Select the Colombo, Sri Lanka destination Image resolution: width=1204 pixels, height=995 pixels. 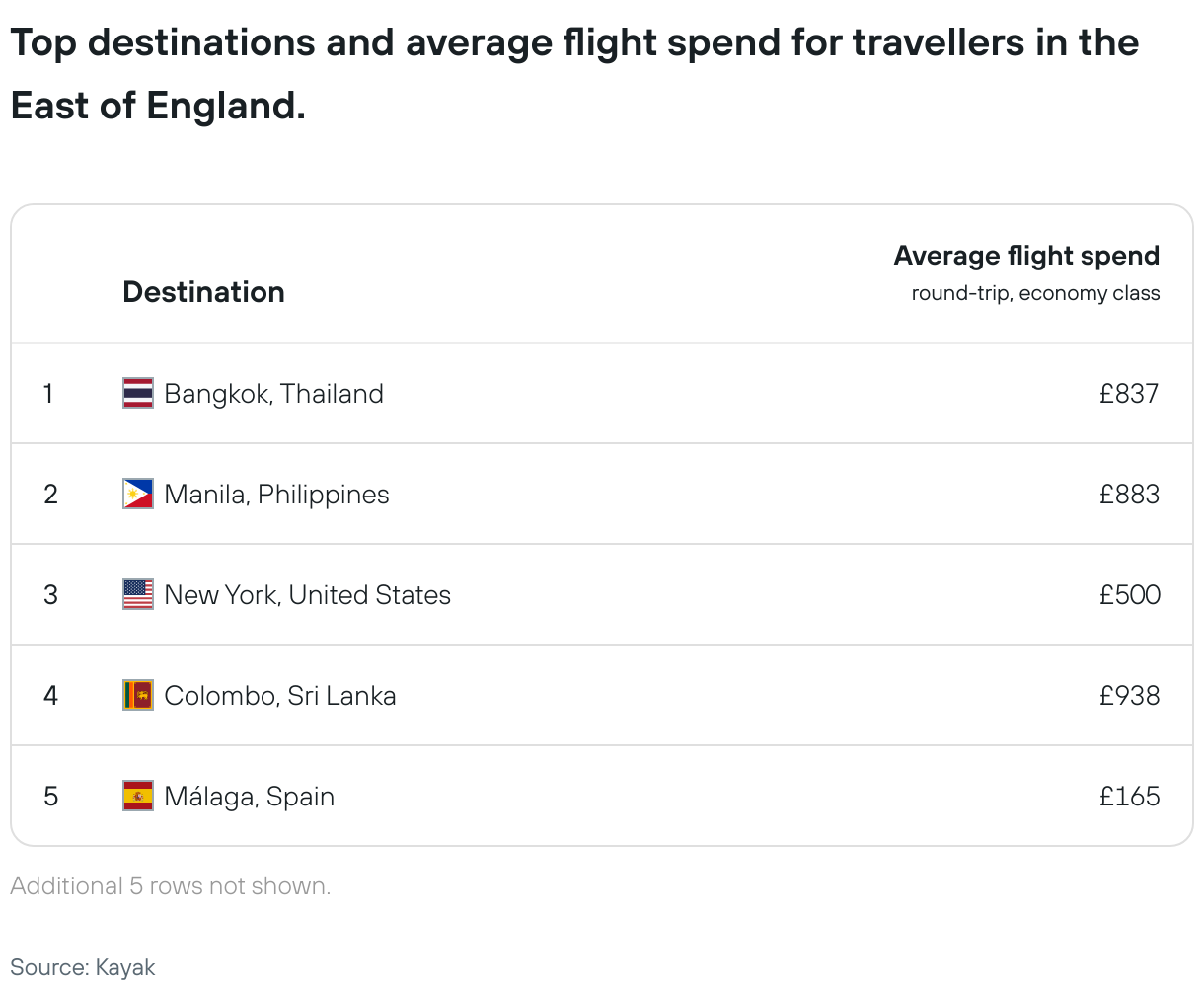tap(279, 695)
